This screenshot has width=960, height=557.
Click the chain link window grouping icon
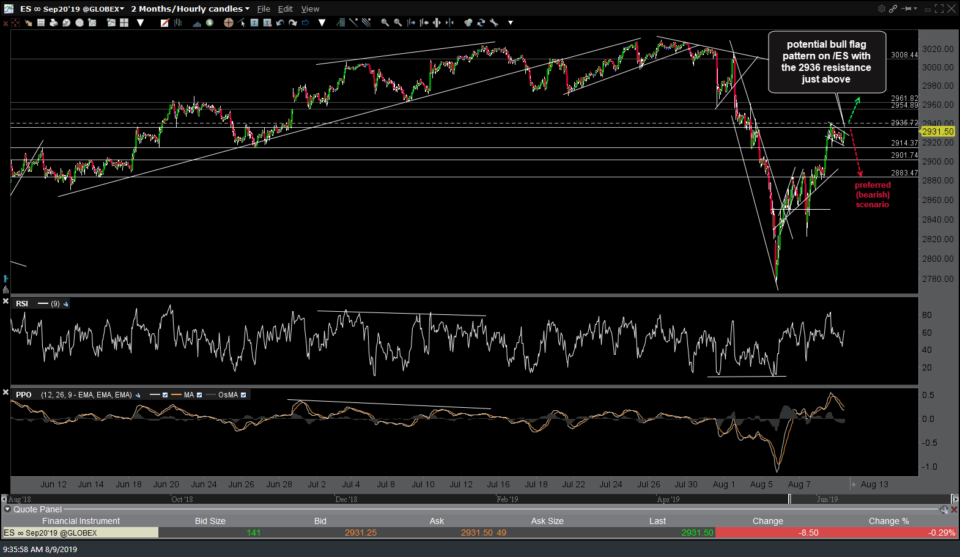(x=893, y=9)
